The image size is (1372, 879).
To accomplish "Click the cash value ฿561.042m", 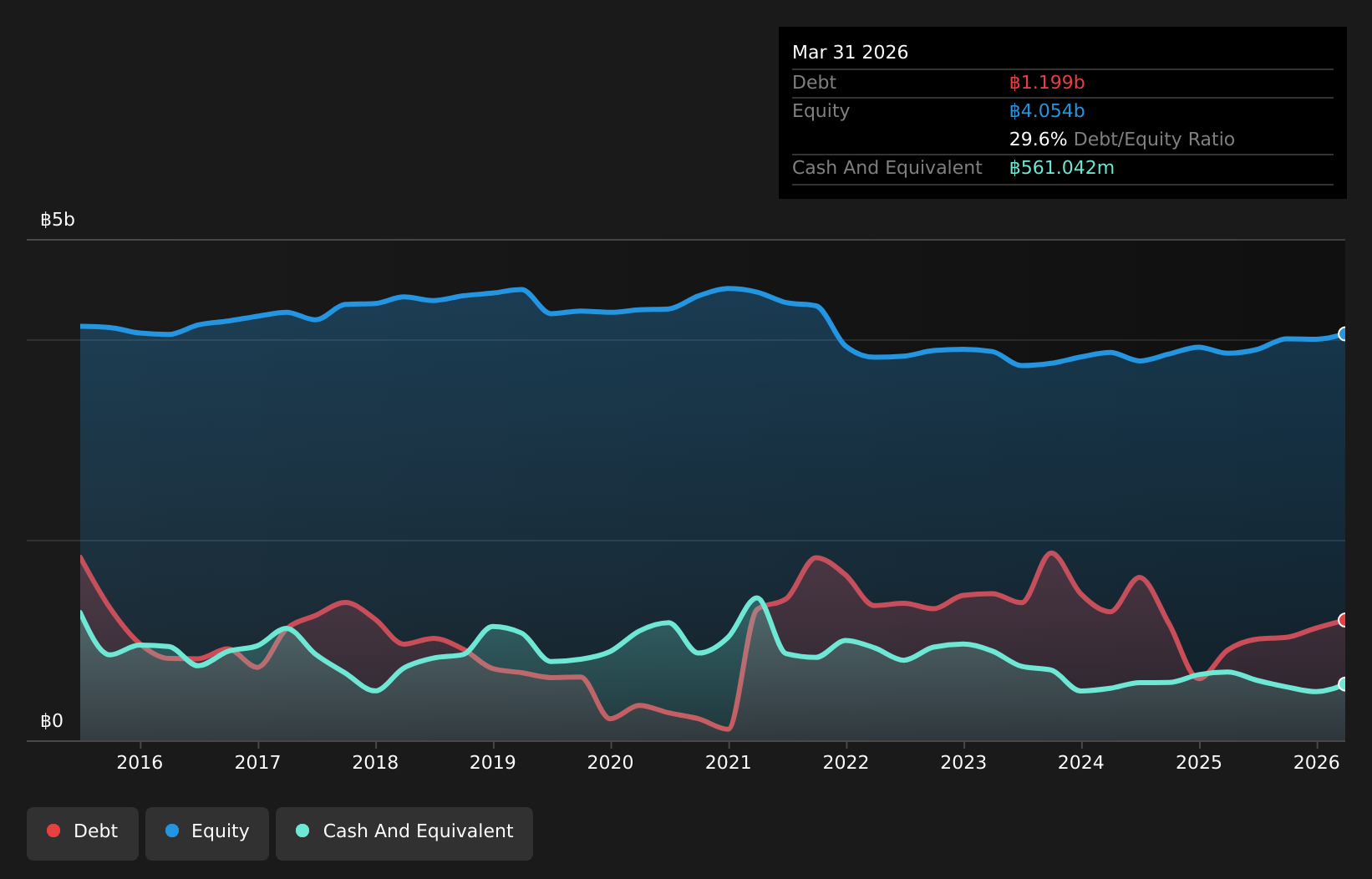I will point(1062,168).
